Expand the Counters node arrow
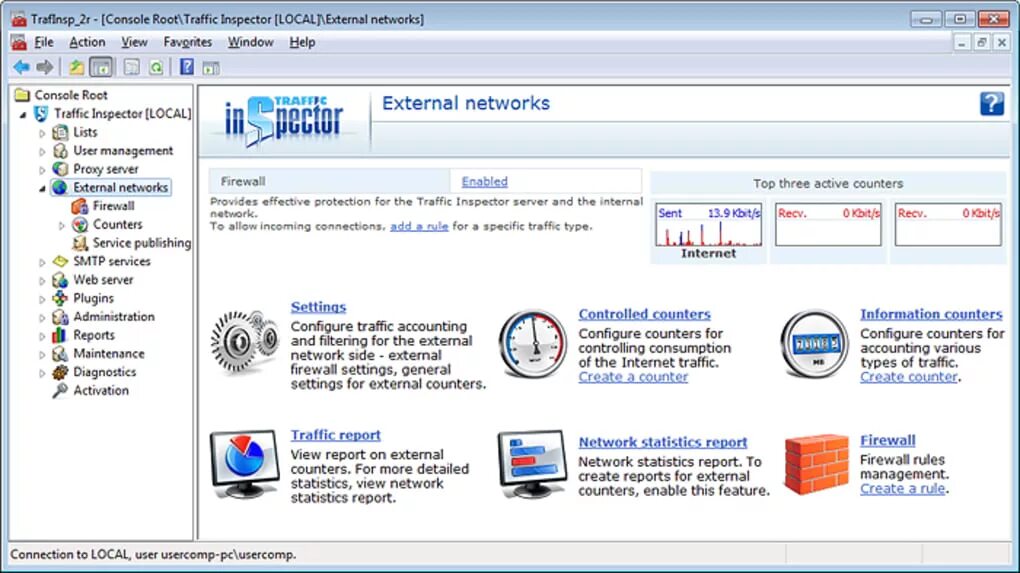Image resolution: width=1020 pixels, height=573 pixels. point(62,226)
